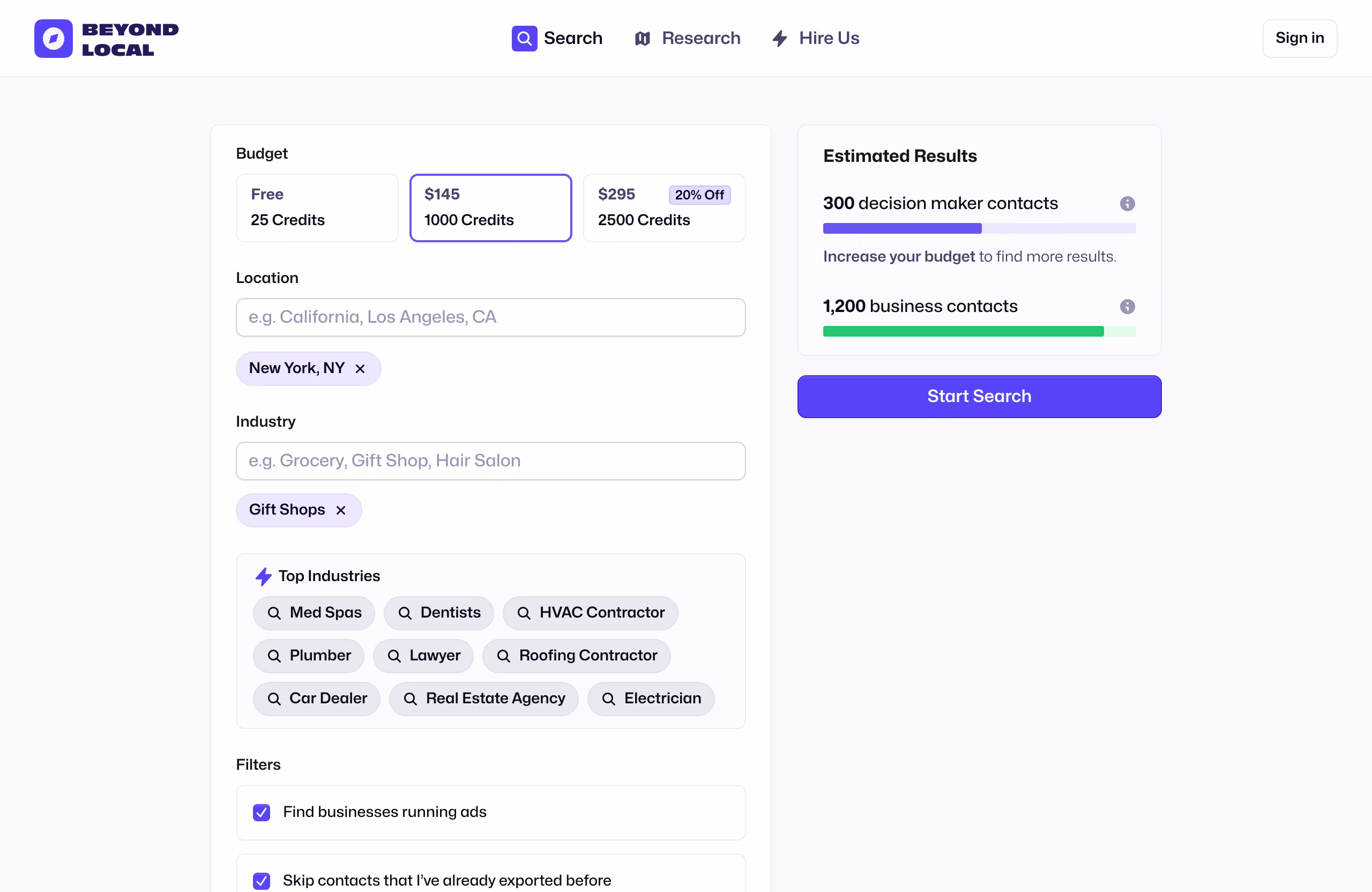Click the purple Search magnifier icon
Screen dimensions: 1372x892
tap(524, 39)
